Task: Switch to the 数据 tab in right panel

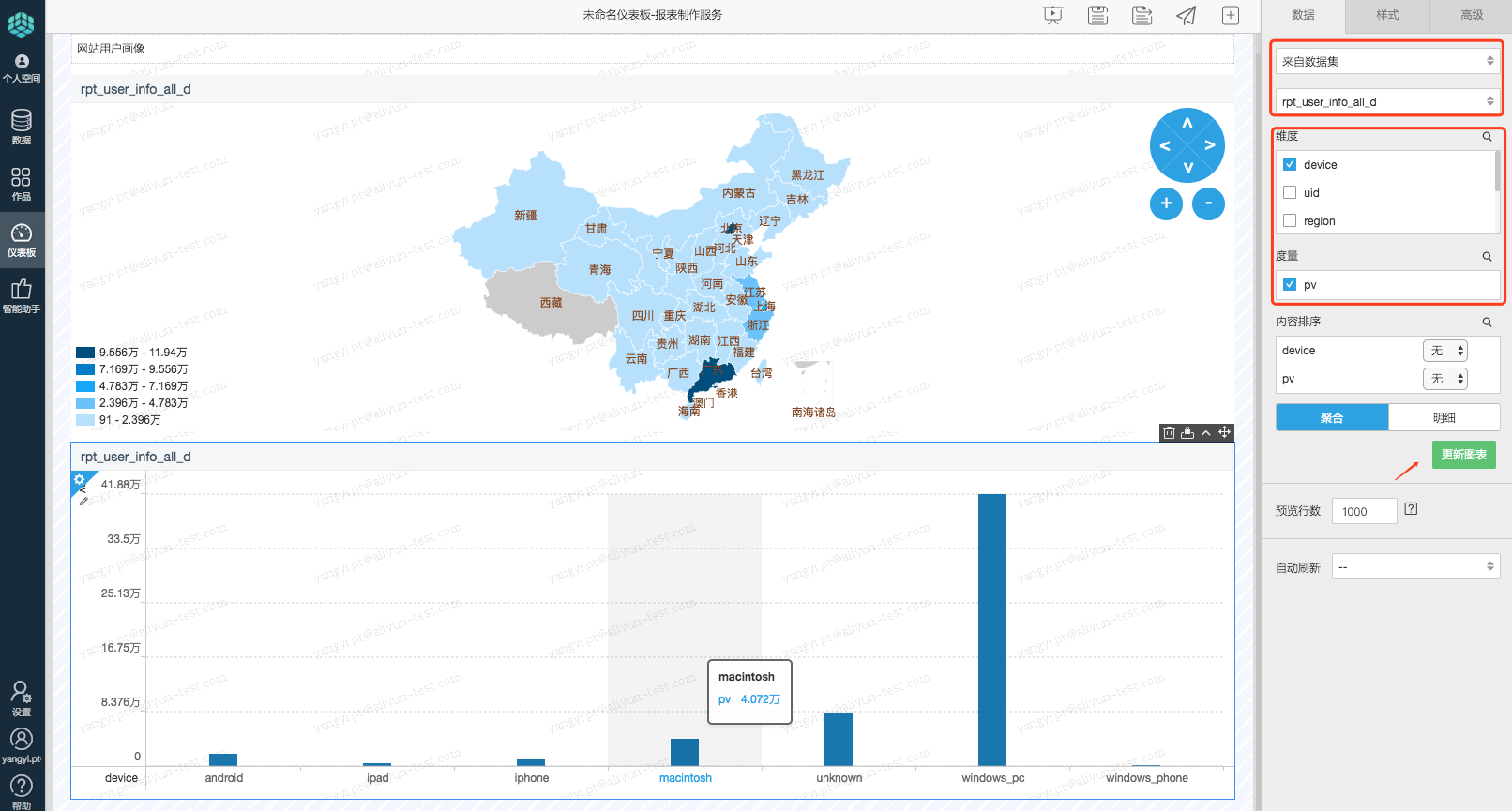Action: pos(1303,15)
